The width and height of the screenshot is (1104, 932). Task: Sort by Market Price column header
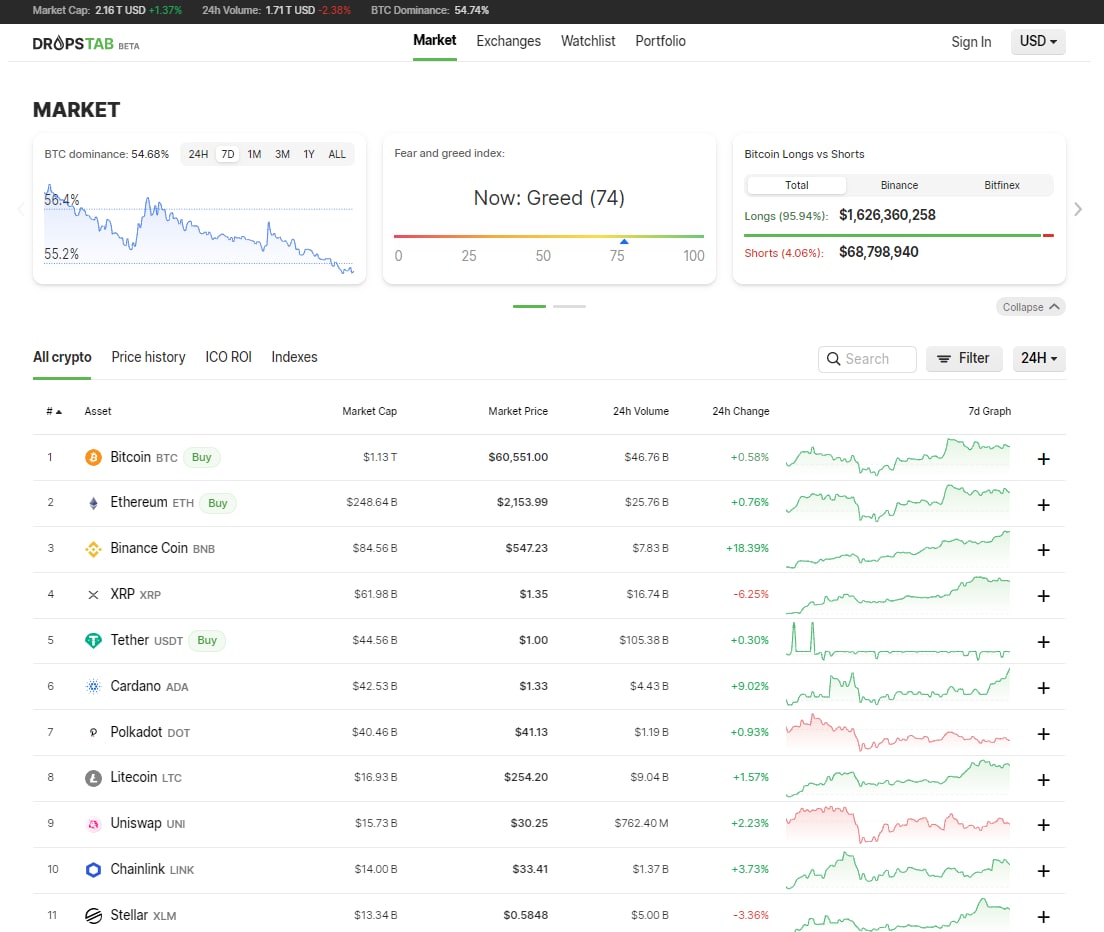(x=518, y=411)
